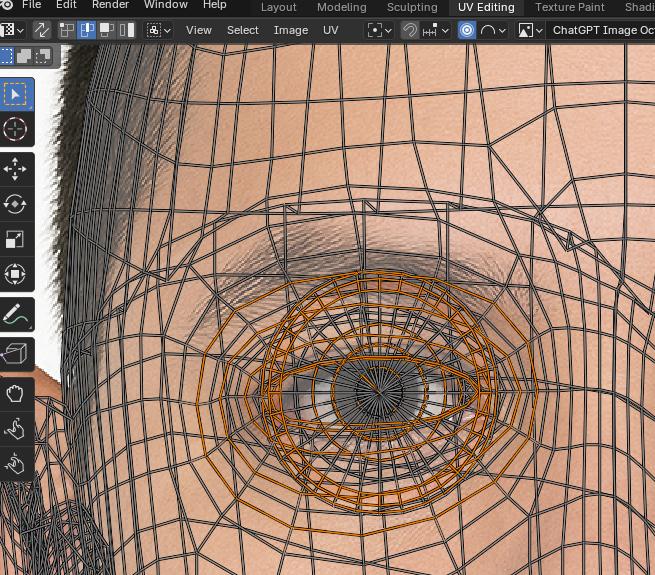
Task: Expand the sticky selection mode dropdown
Action: coord(158,30)
